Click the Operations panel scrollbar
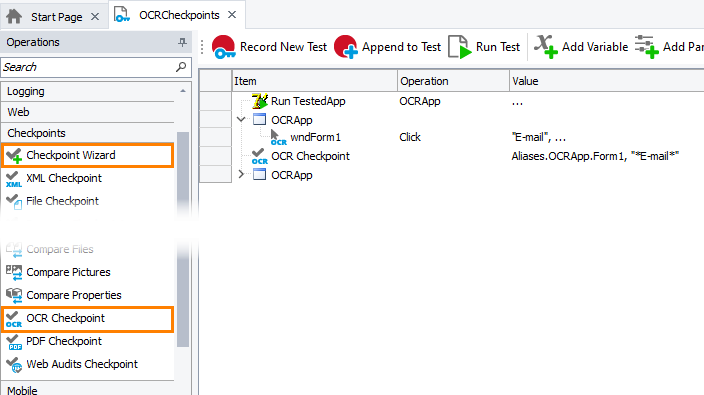This screenshot has width=704, height=395. coord(183,239)
